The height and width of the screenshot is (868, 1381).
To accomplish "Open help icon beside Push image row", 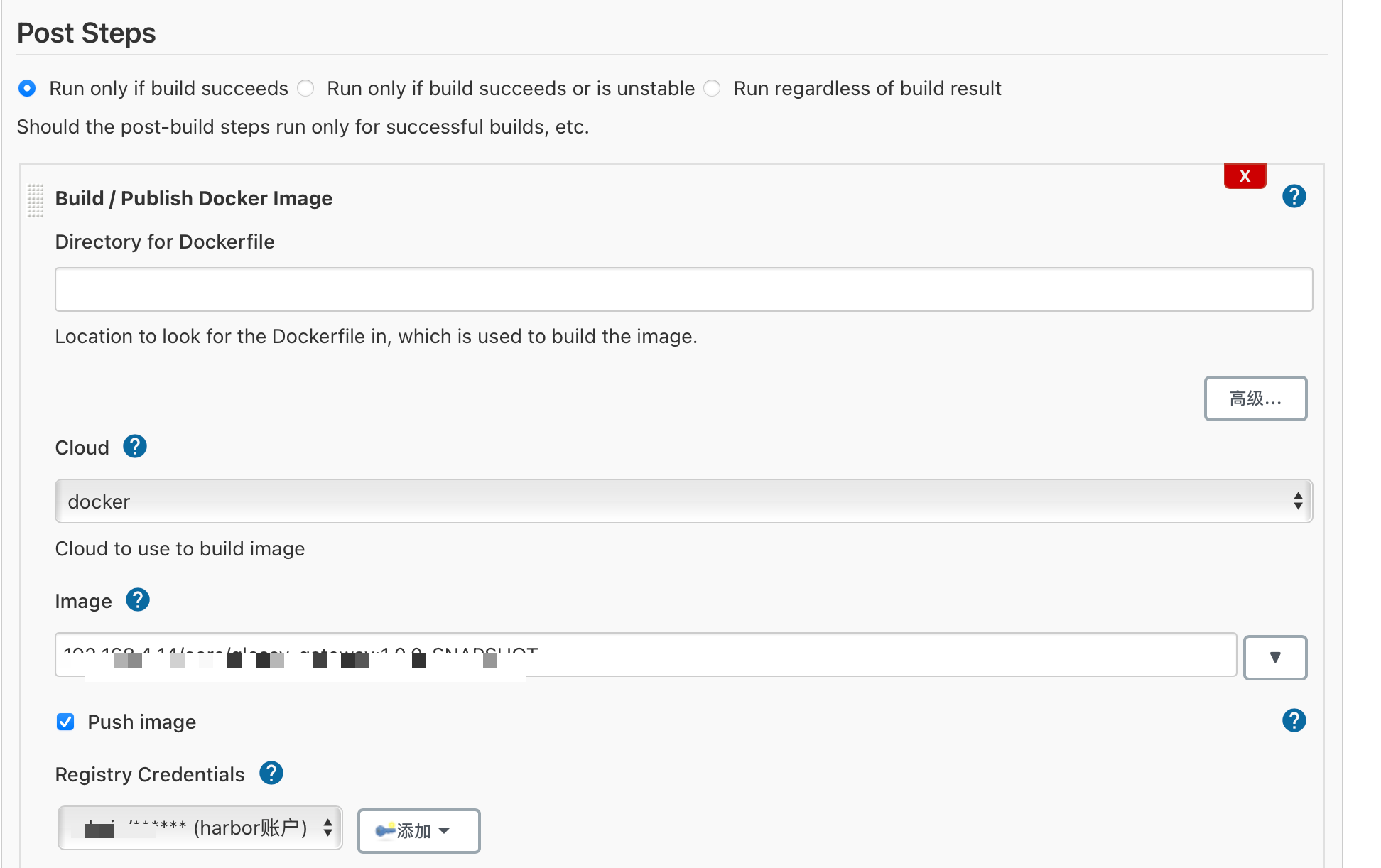I will tap(1294, 721).
